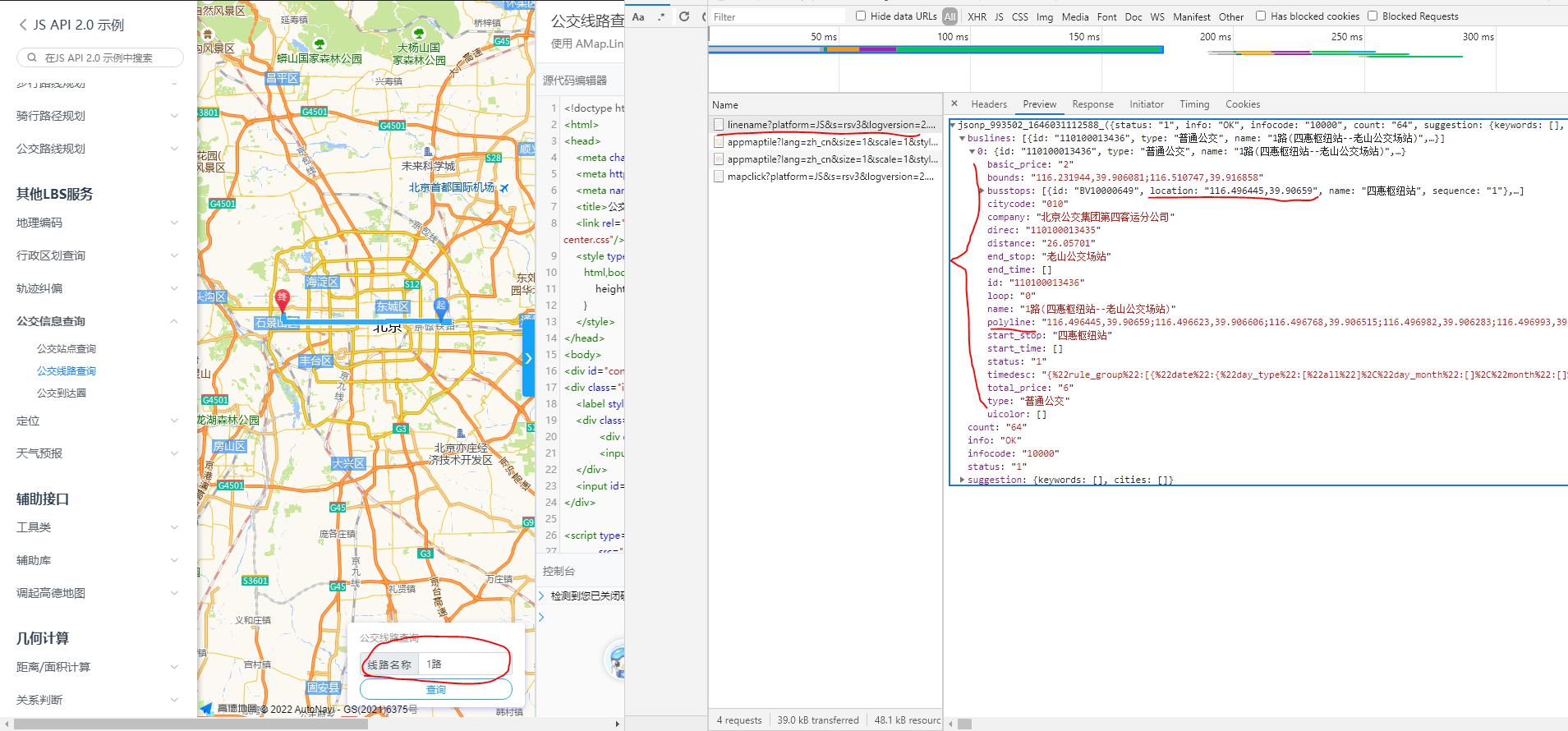This screenshot has height=731, width=1568.
Task: Switch to the Headers tab
Action: click(989, 104)
